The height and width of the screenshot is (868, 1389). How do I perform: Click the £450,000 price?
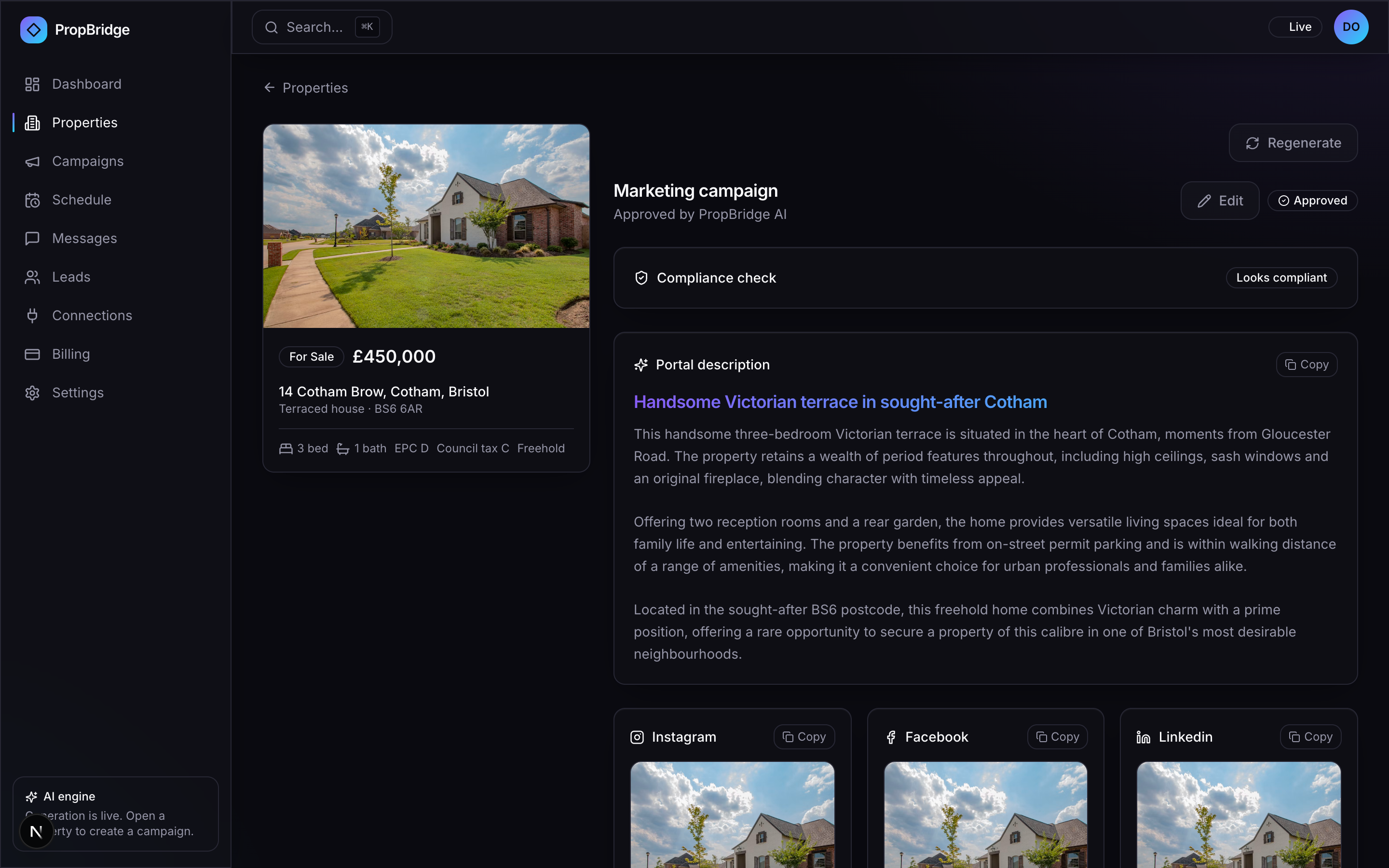394,356
